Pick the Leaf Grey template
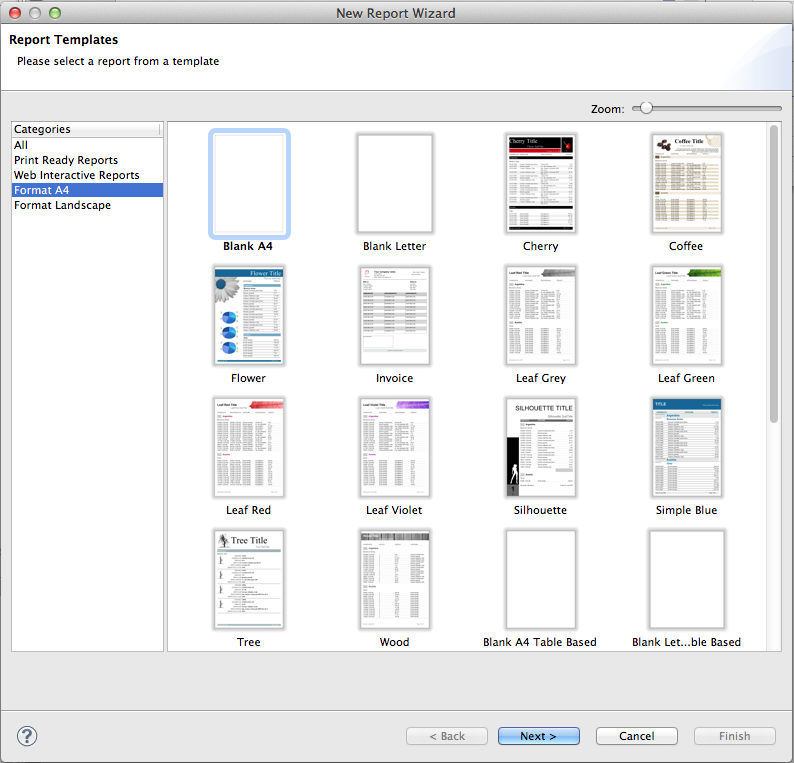The width and height of the screenshot is (794, 763). point(540,315)
